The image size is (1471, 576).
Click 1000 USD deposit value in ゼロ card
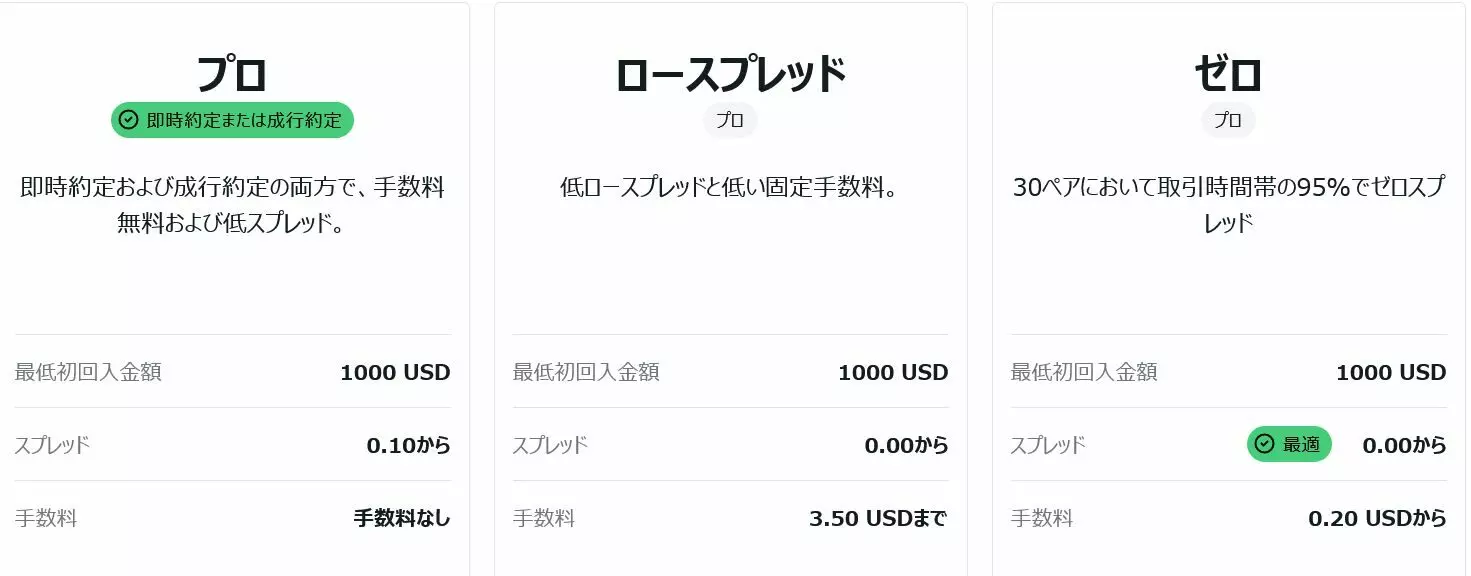[1391, 373]
